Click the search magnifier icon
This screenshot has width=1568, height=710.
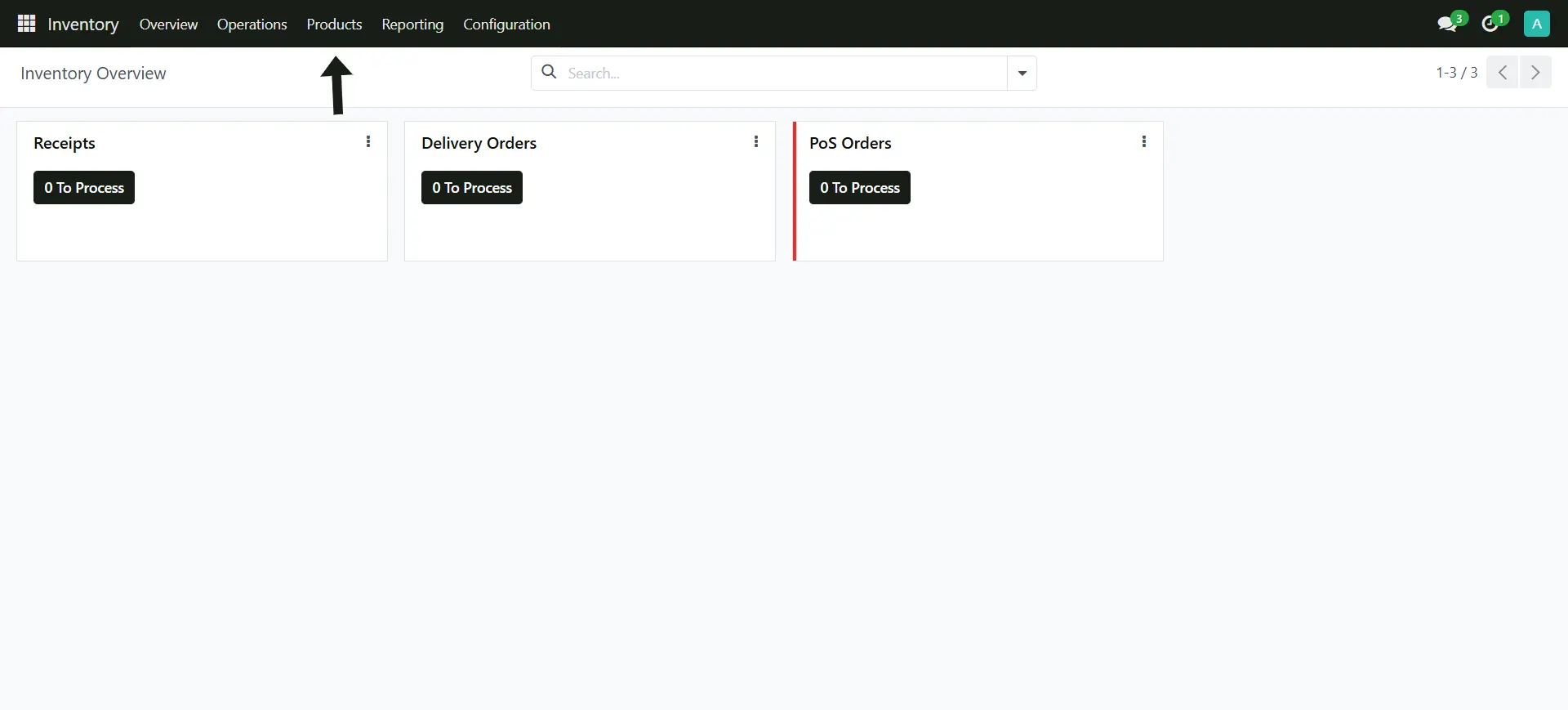pyautogui.click(x=550, y=73)
